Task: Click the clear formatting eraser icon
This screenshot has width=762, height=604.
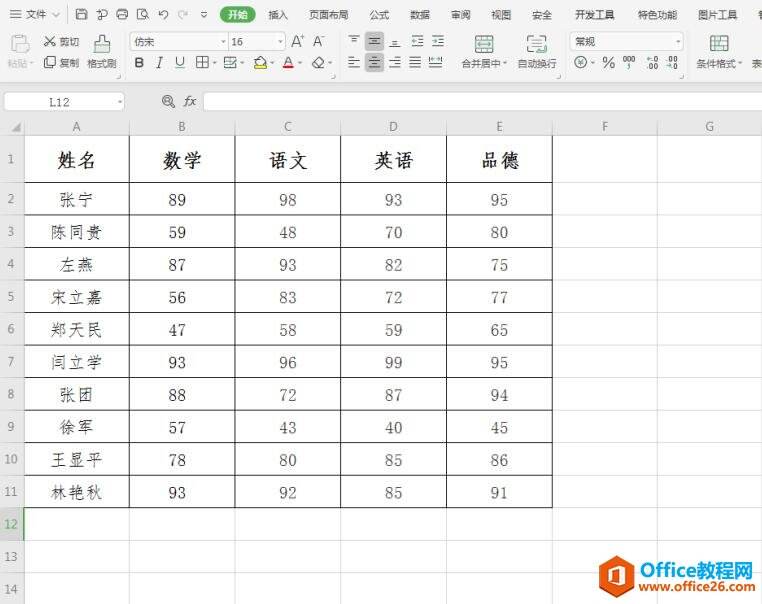Action: tap(318, 63)
